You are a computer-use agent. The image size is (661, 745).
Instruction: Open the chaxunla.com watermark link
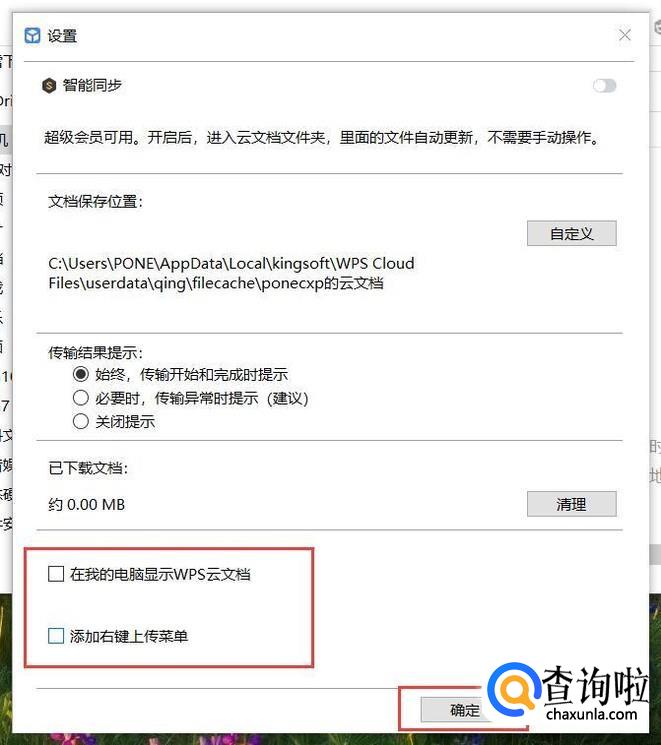pos(592,714)
